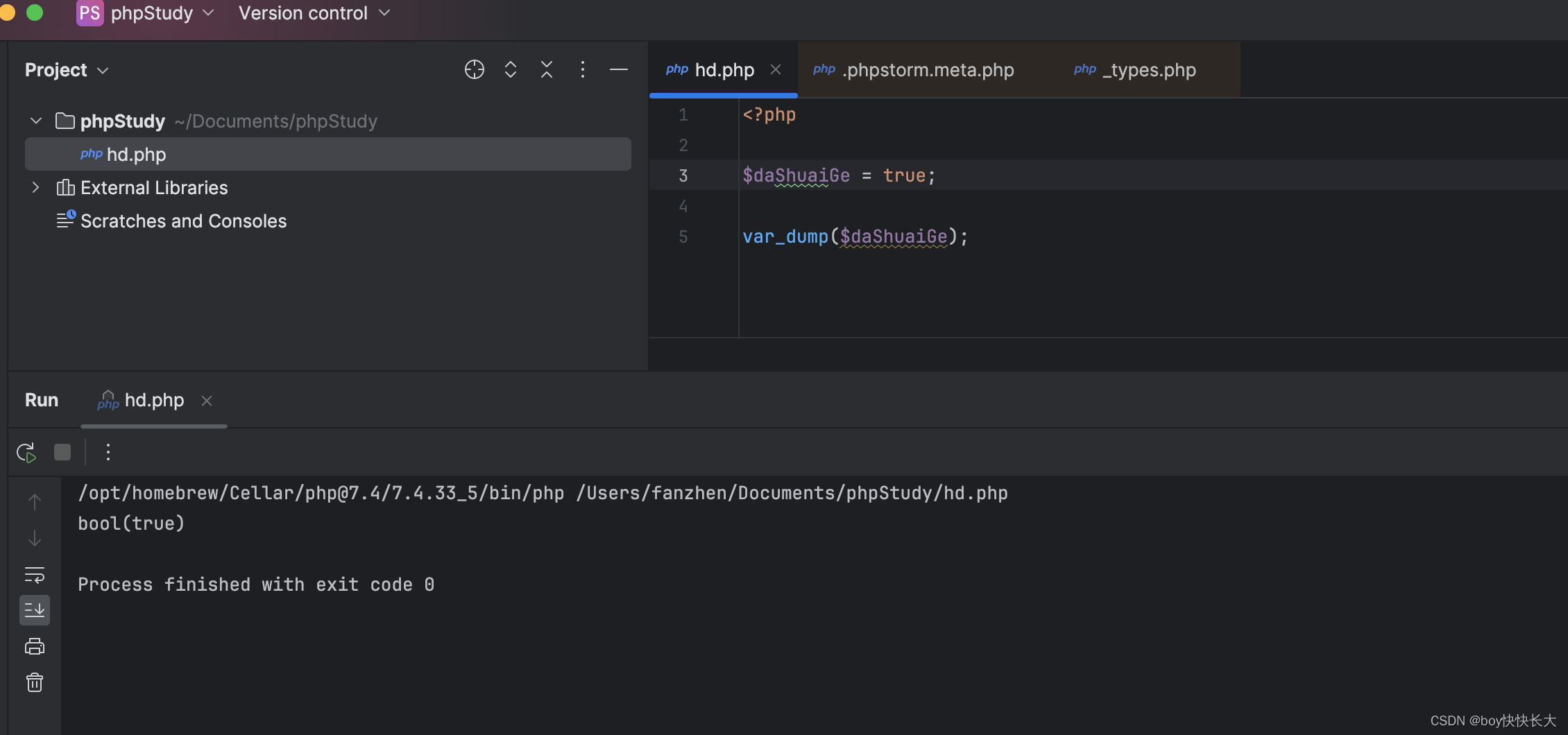Click bool(true) console output
Viewport: 1568px width, 735px height.
pos(131,524)
